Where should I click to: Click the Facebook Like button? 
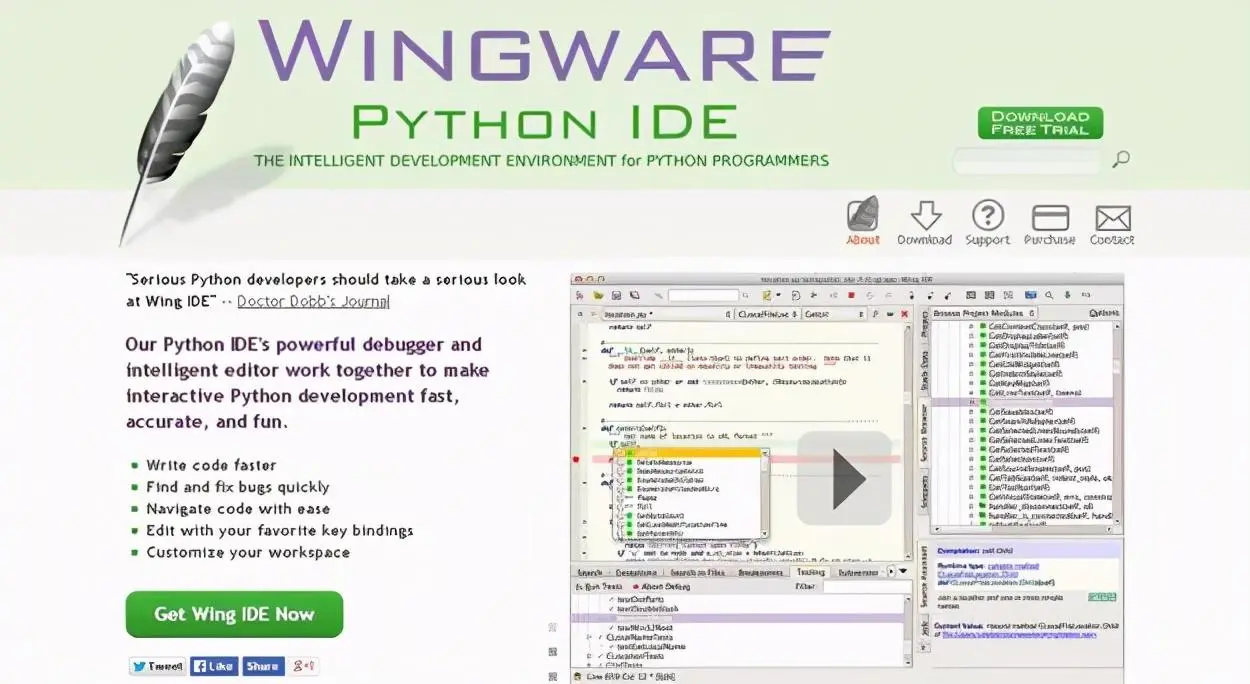tap(214, 666)
